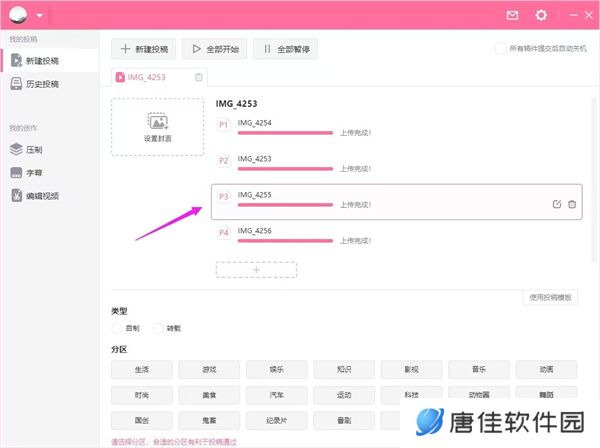Choose the 纪录片 partition
Screen dimensions: 600x448
pos(277,421)
